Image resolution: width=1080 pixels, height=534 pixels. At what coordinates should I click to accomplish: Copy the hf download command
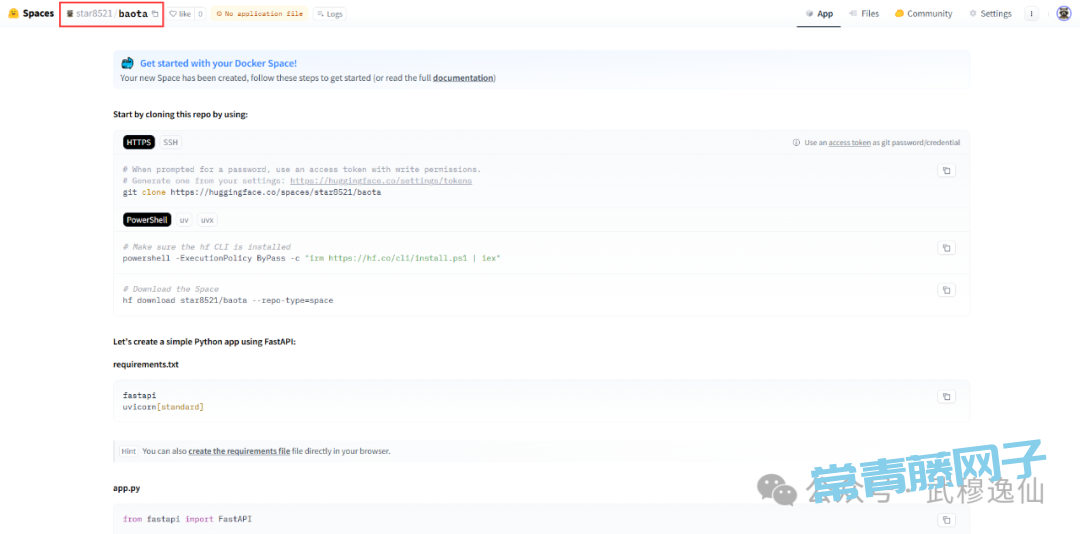click(946, 290)
